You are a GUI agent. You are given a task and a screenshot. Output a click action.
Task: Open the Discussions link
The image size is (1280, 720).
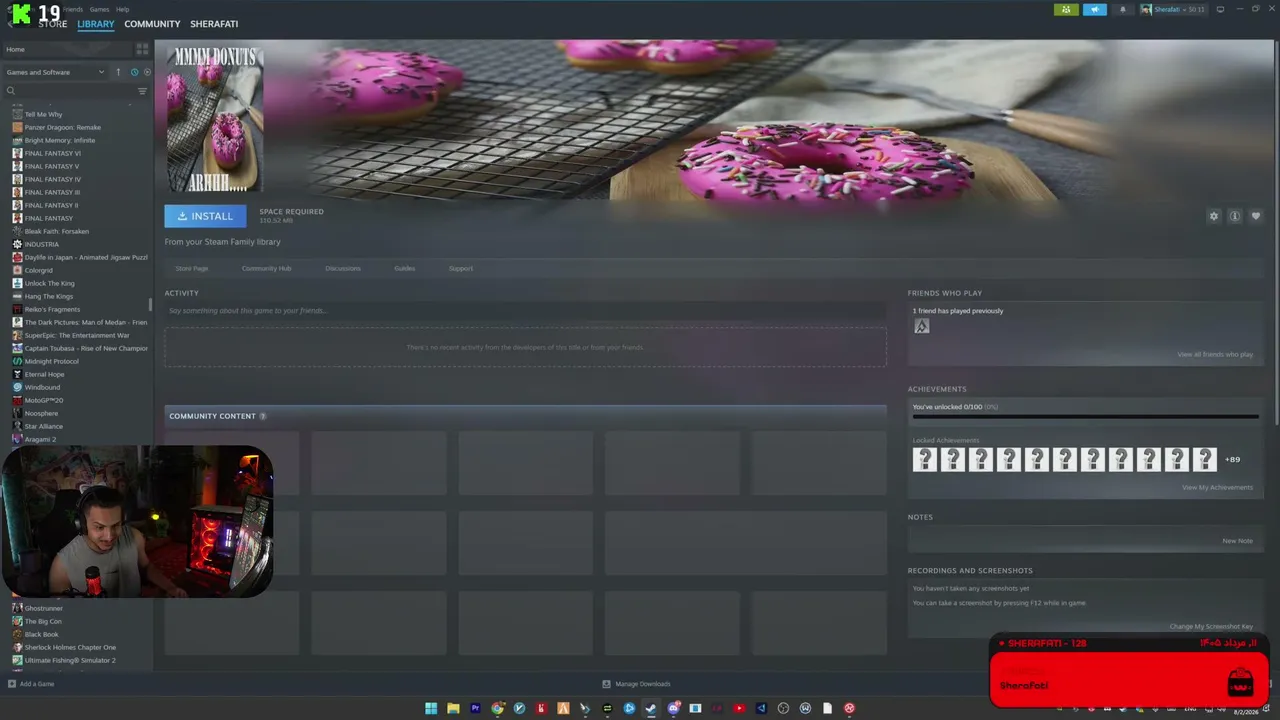pos(343,268)
